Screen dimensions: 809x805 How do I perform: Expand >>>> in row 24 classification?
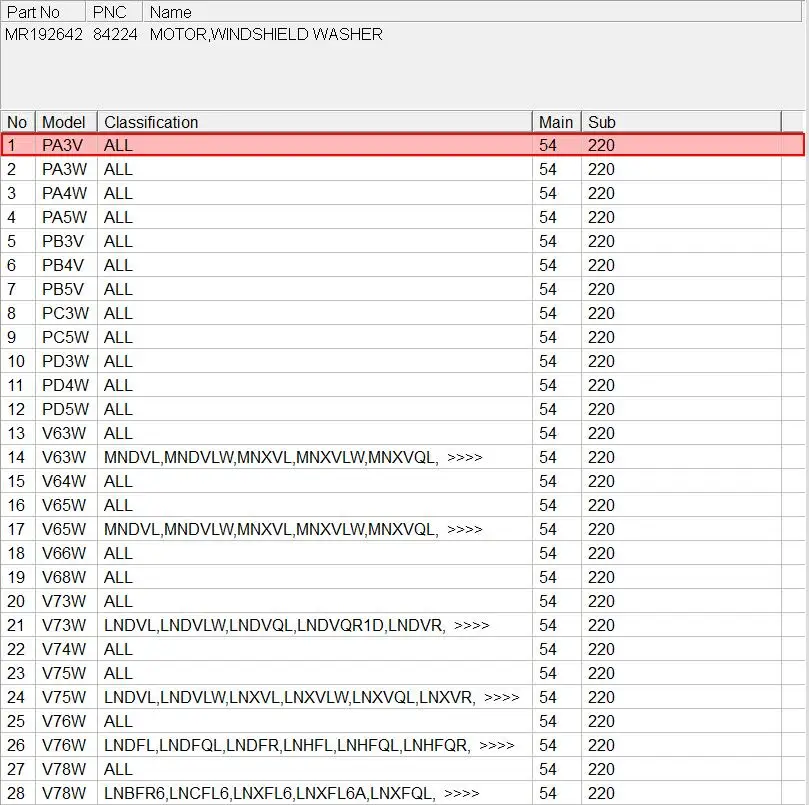pos(501,698)
